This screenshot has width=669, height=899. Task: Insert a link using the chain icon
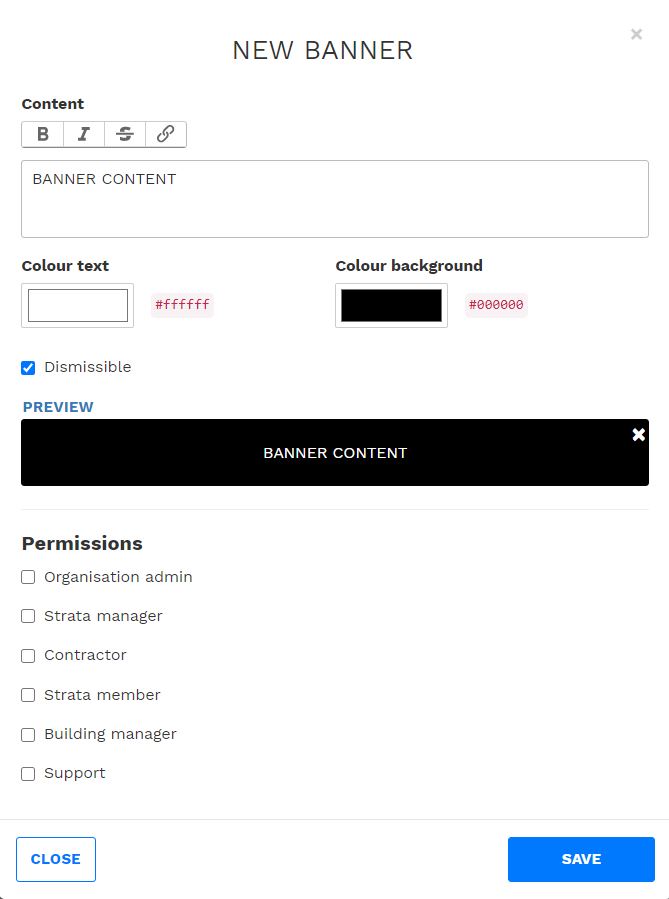(x=166, y=134)
